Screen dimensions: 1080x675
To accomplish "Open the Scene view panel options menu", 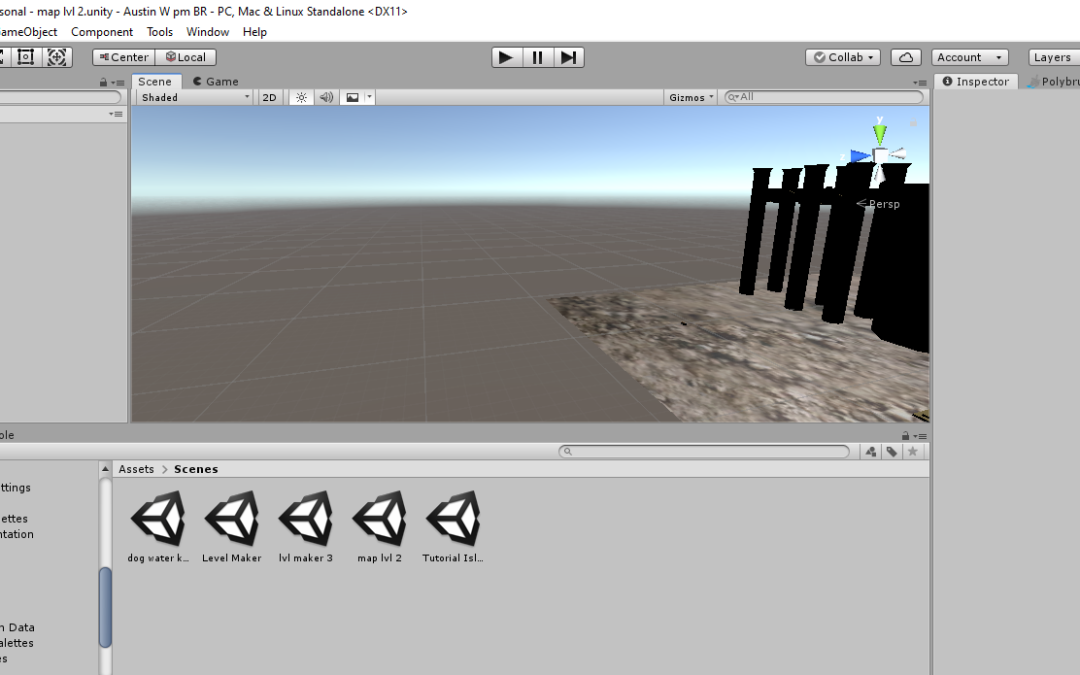I will pyautogui.click(x=920, y=83).
